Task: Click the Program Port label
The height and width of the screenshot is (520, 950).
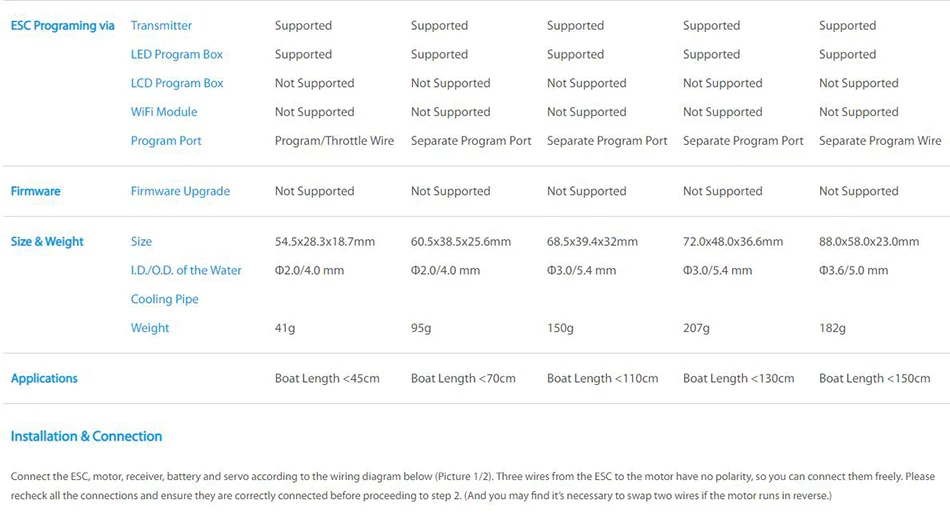Action: coord(166,141)
